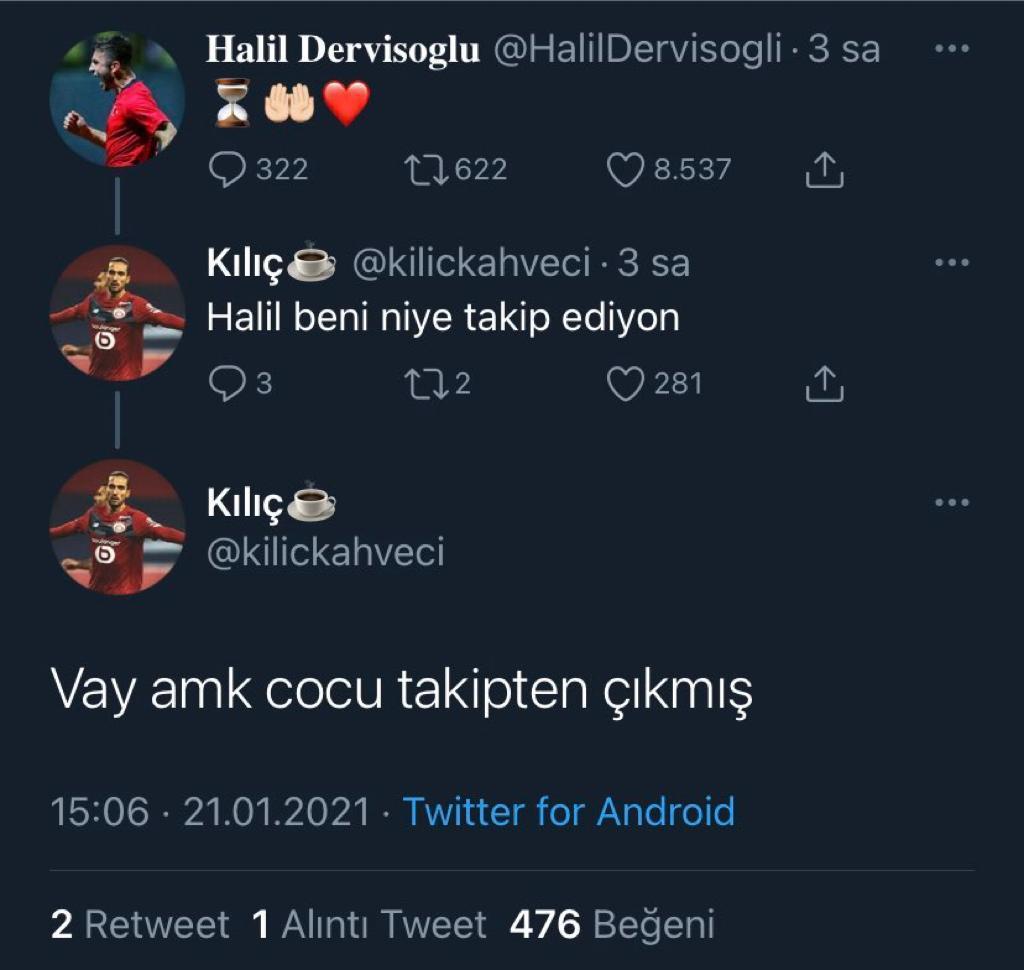Open the Twitter for Android source link
This screenshot has height=970, width=1024.
(x=568, y=811)
